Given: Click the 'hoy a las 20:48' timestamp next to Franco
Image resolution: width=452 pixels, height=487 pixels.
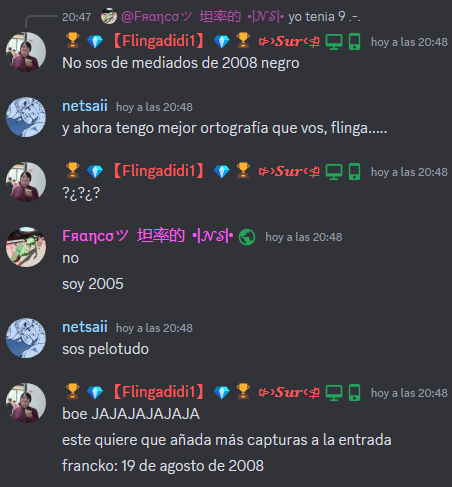Looking at the screenshot, I should (x=304, y=237).
